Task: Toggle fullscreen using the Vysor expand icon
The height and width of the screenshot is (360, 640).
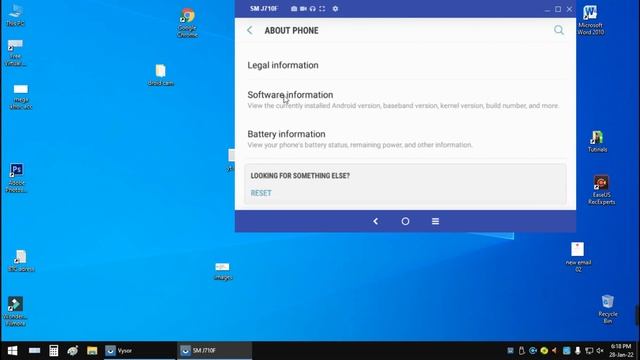Action: [x=322, y=9]
